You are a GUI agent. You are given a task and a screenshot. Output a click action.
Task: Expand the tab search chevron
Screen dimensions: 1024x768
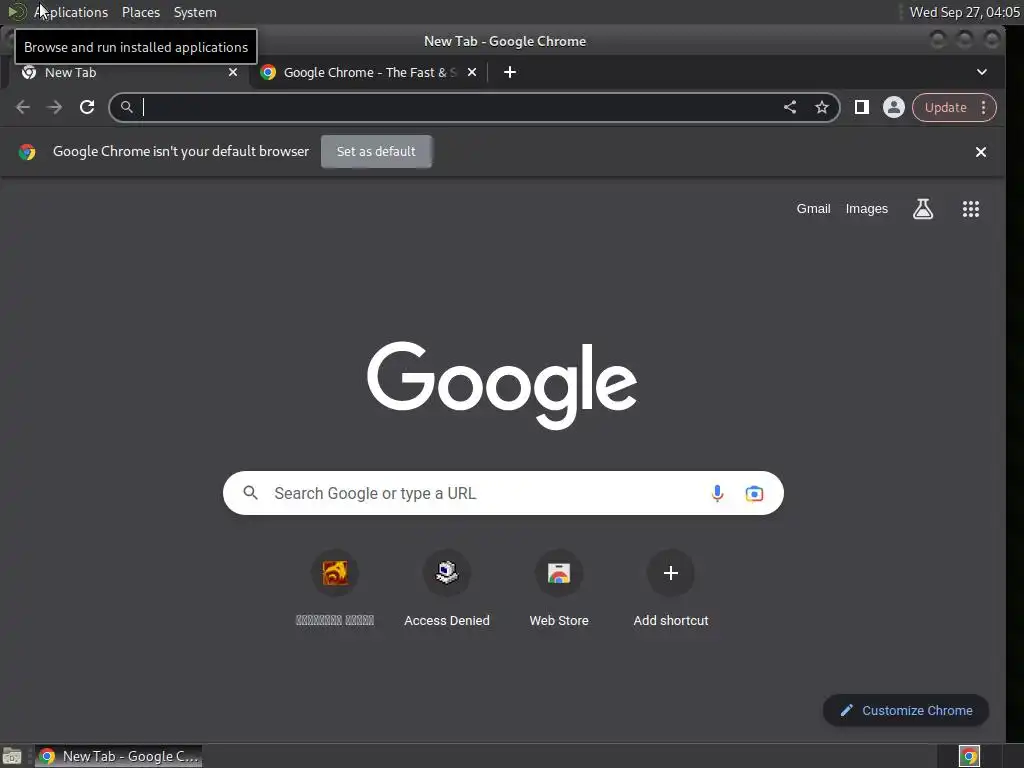pyautogui.click(x=982, y=72)
